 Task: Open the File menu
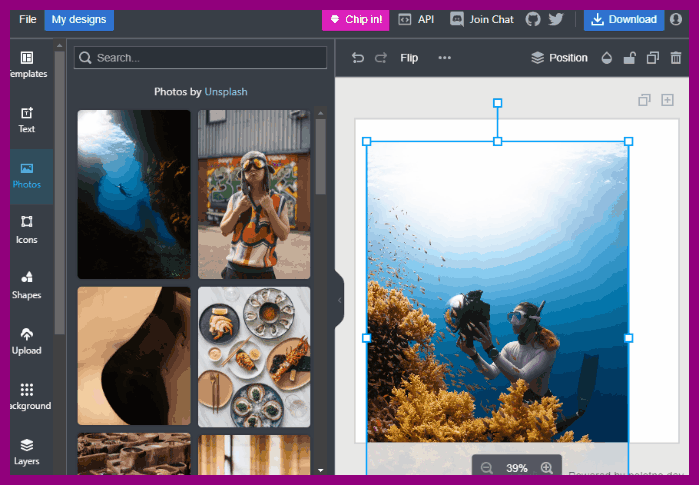pyautogui.click(x=27, y=20)
